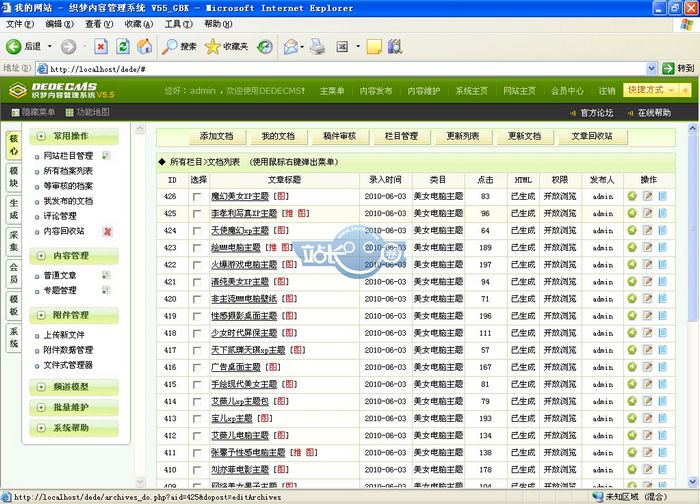Switch to 生成 side tab
700x504 pixels.
pyautogui.click(x=14, y=209)
